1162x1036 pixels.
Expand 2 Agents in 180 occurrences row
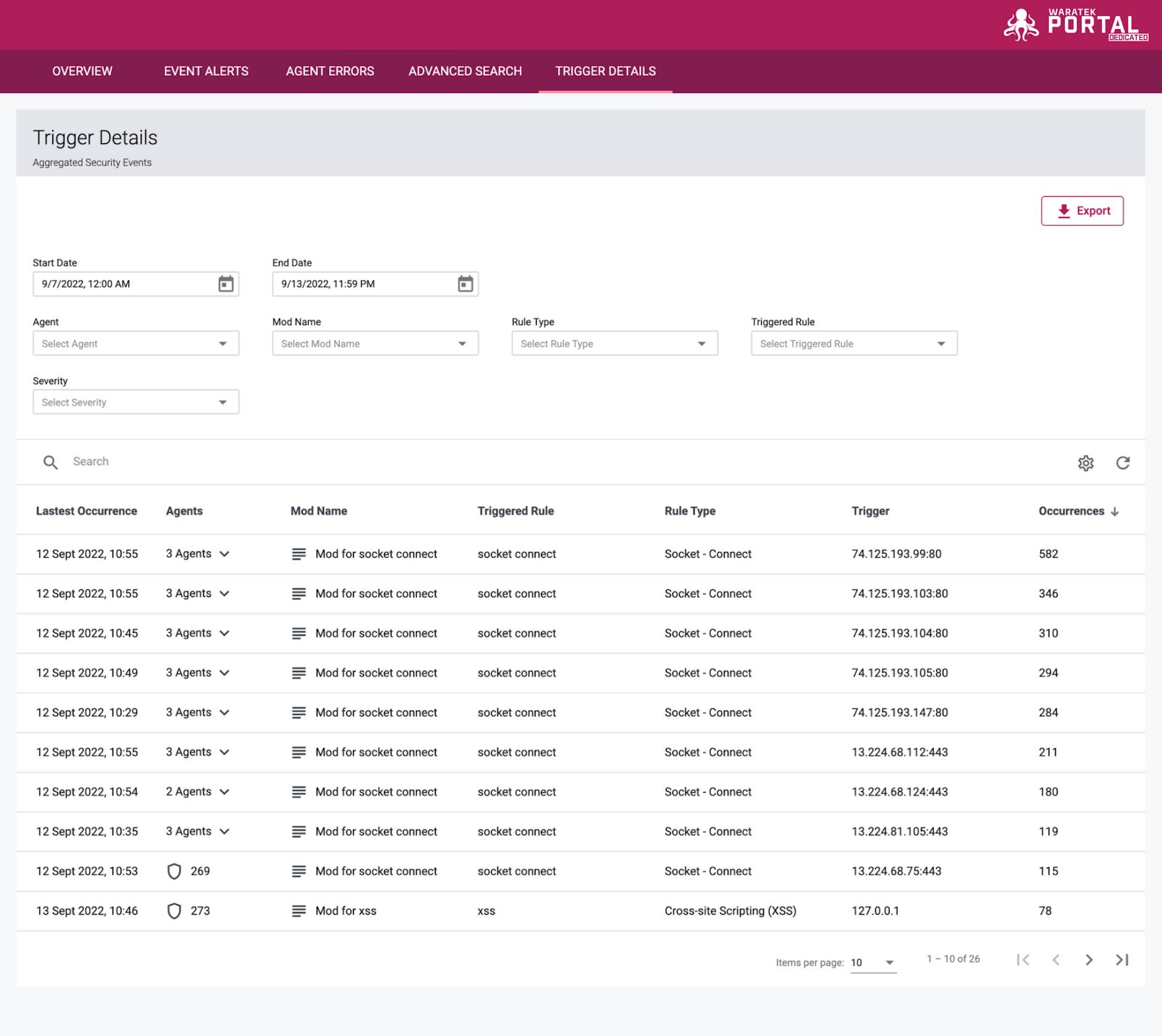(198, 792)
